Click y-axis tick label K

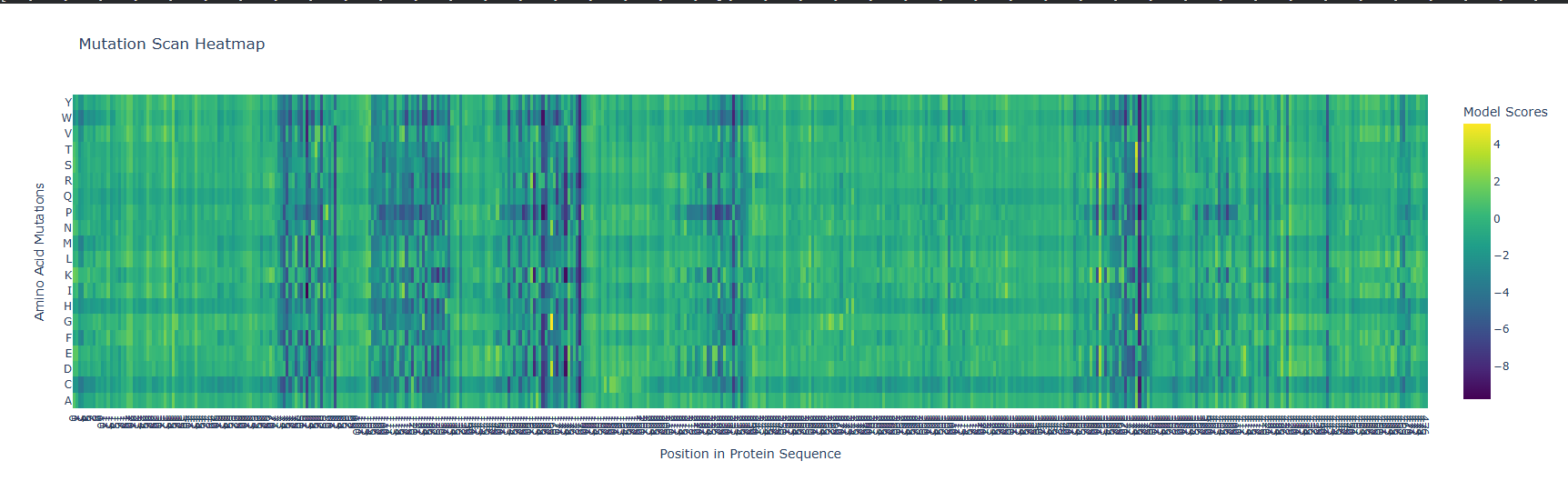click(67, 276)
